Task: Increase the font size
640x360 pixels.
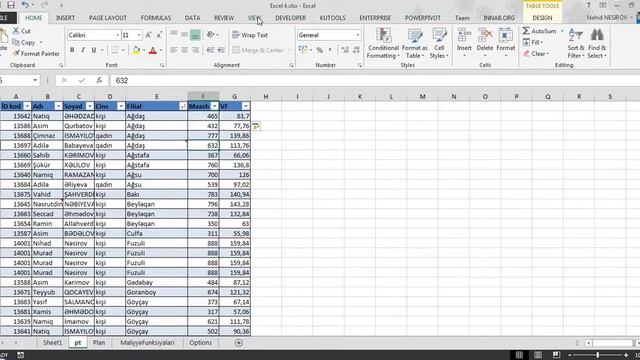Action: [149, 35]
